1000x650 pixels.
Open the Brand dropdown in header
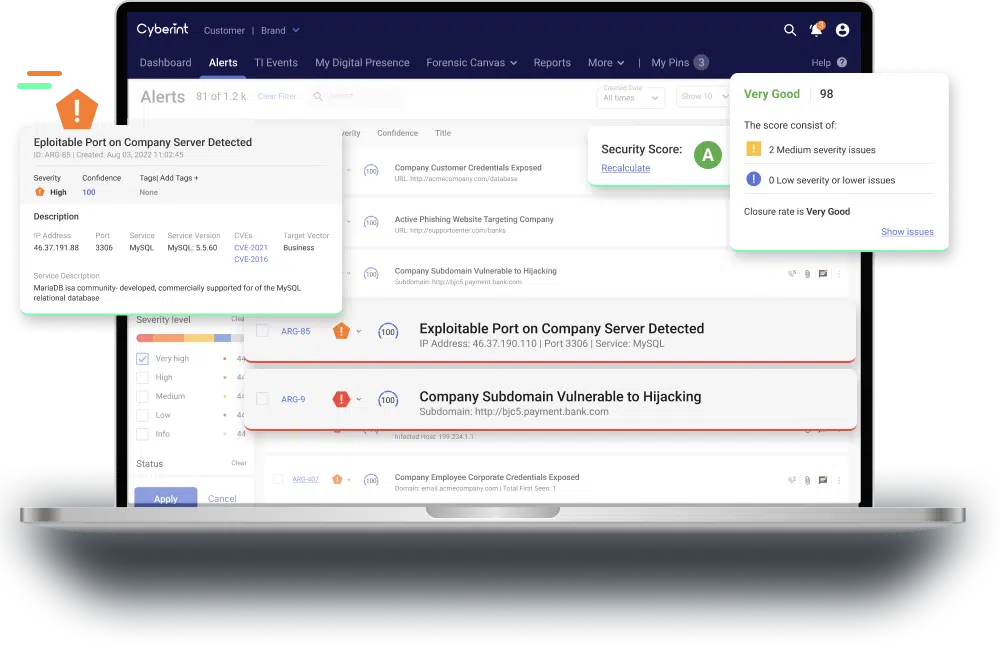coord(280,31)
